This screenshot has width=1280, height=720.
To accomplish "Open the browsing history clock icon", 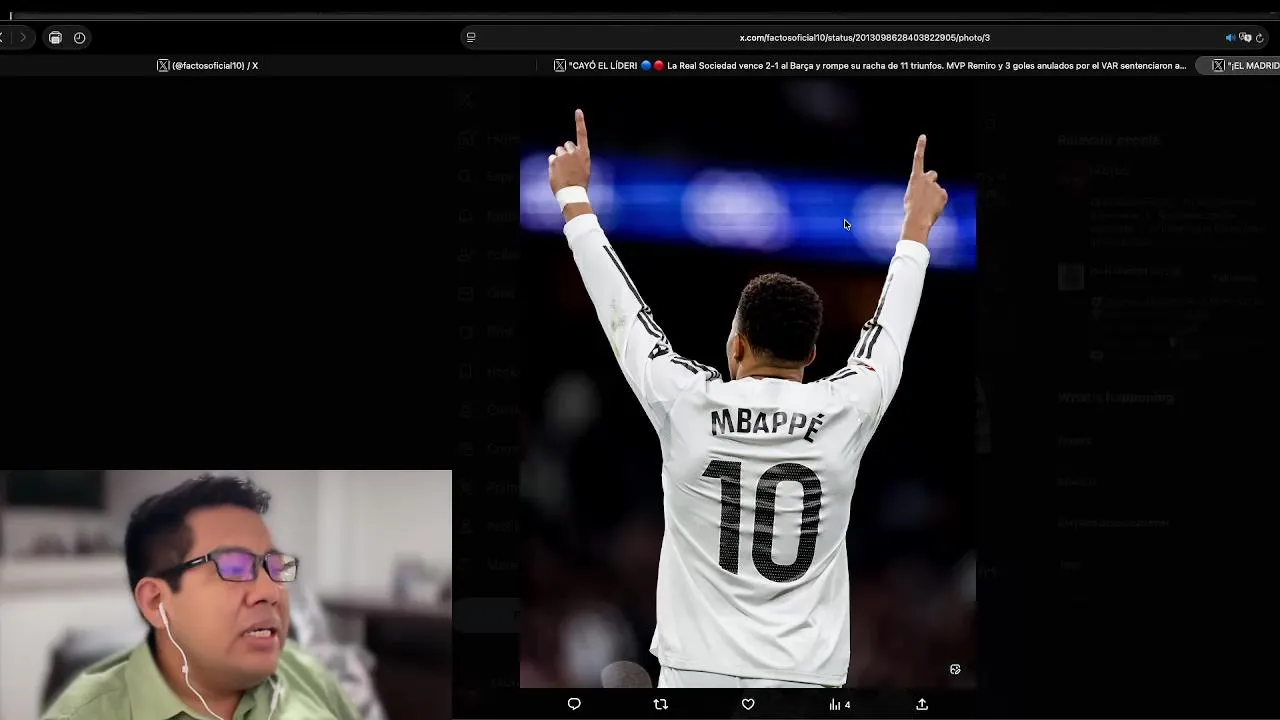I will [x=79, y=37].
